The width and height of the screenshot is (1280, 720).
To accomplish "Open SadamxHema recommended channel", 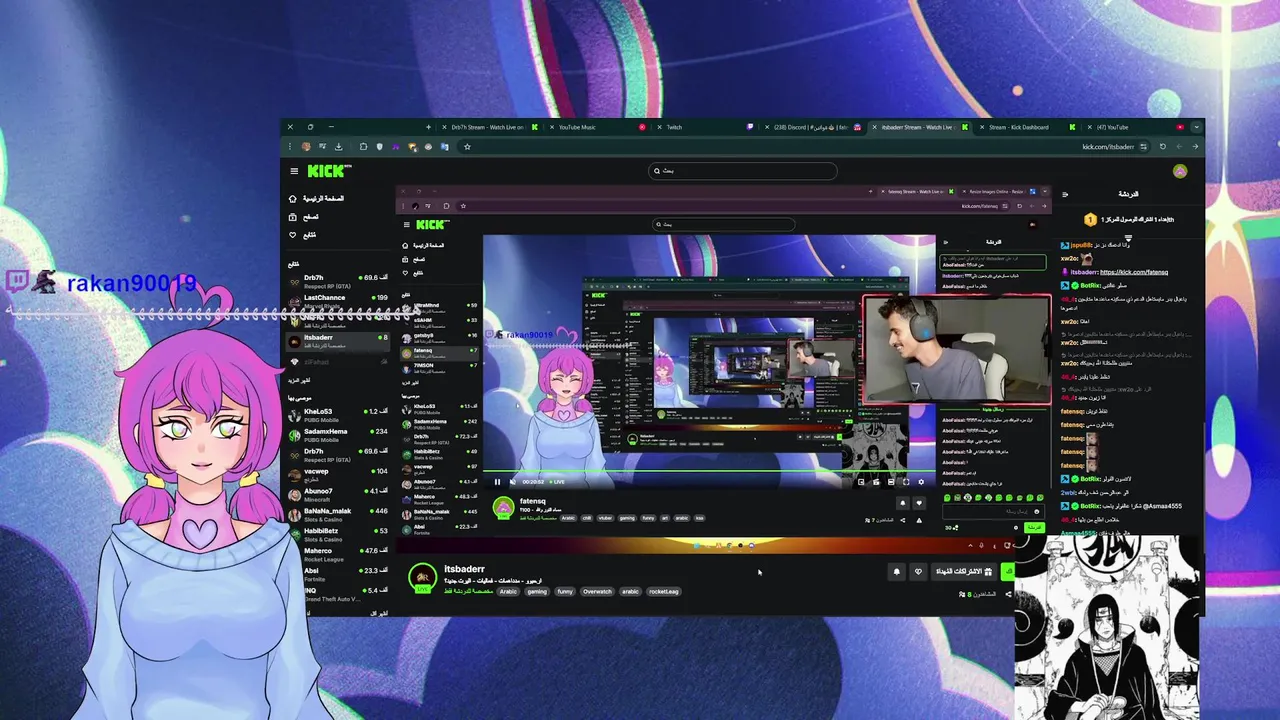I will pos(339,435).
